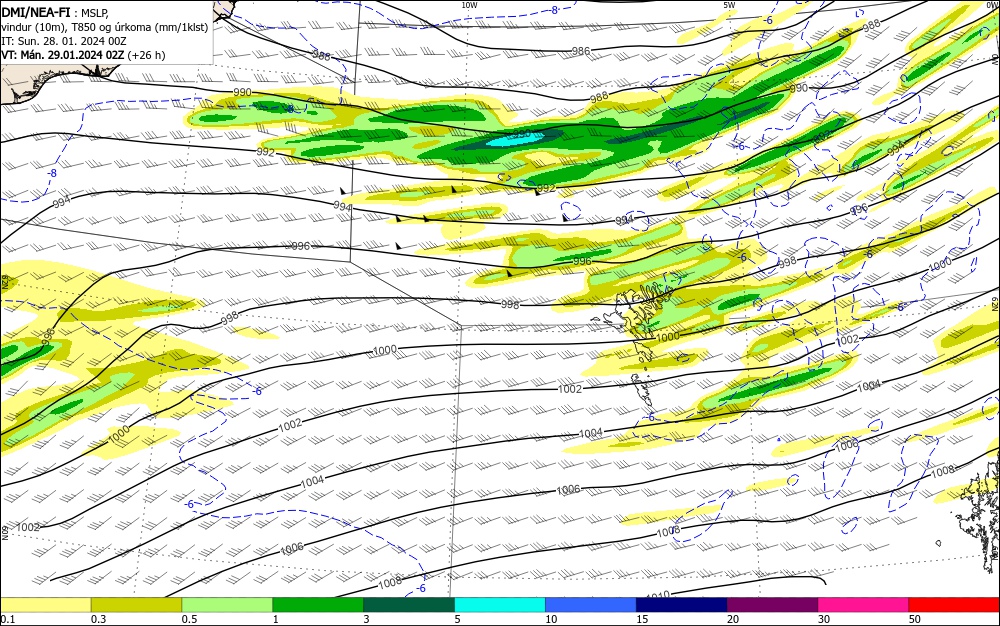Click the legend value 50
The image size is (1000, 626).
click(915, 619)
